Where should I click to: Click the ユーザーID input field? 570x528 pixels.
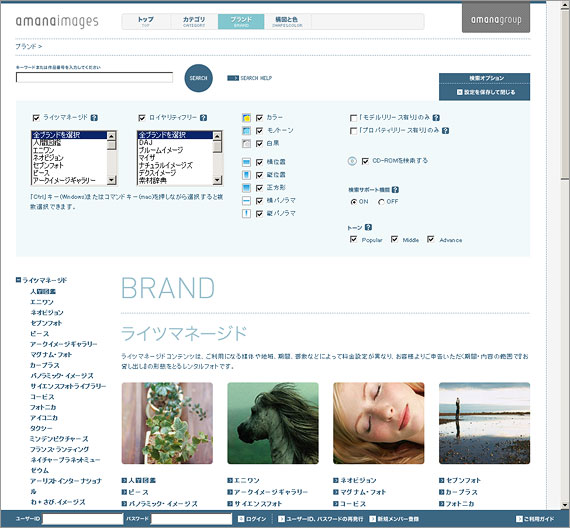pyautogui.click(x=83, y=519)
